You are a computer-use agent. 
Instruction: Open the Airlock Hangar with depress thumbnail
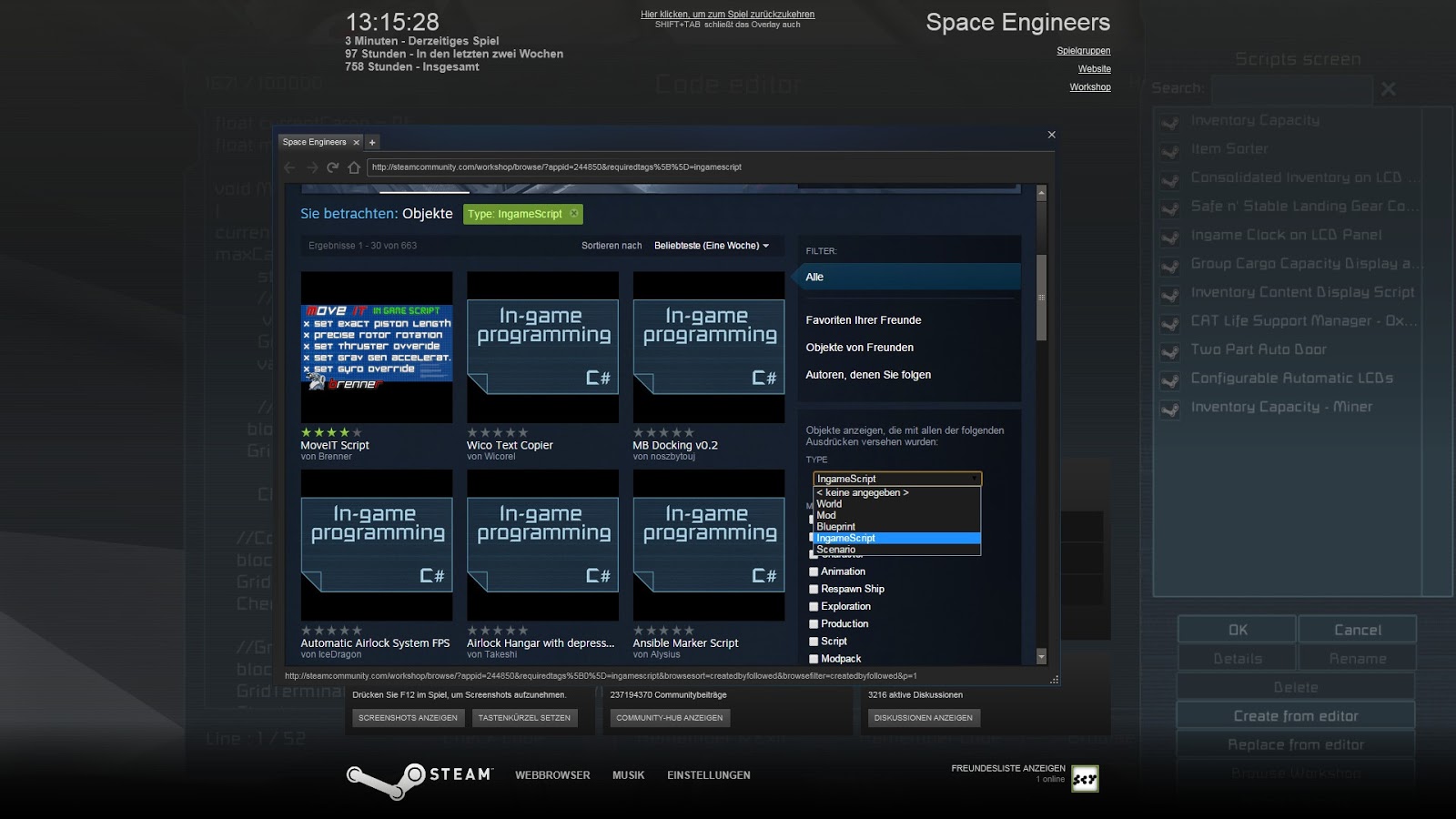[543, 545]
